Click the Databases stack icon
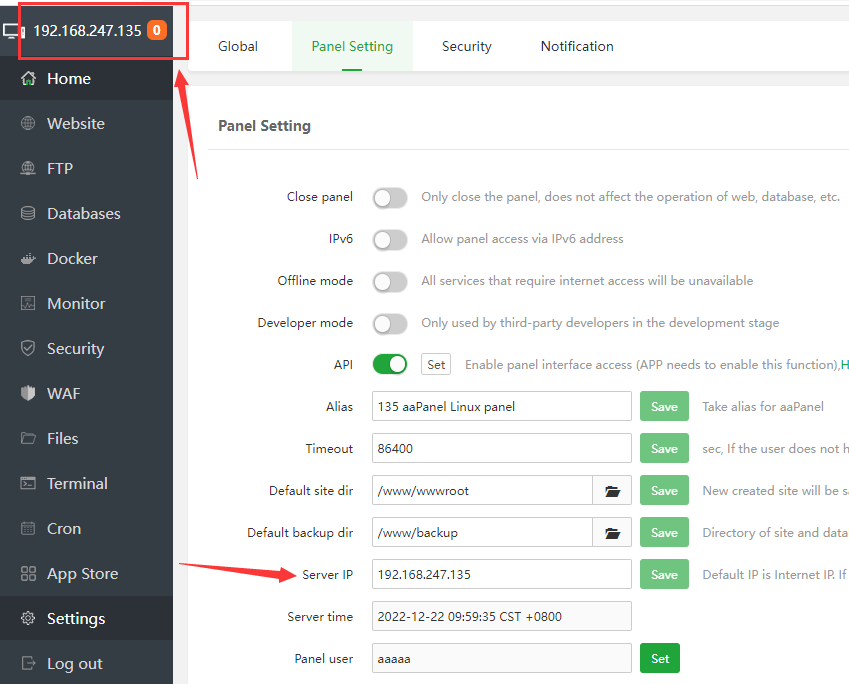 point(28,214)
